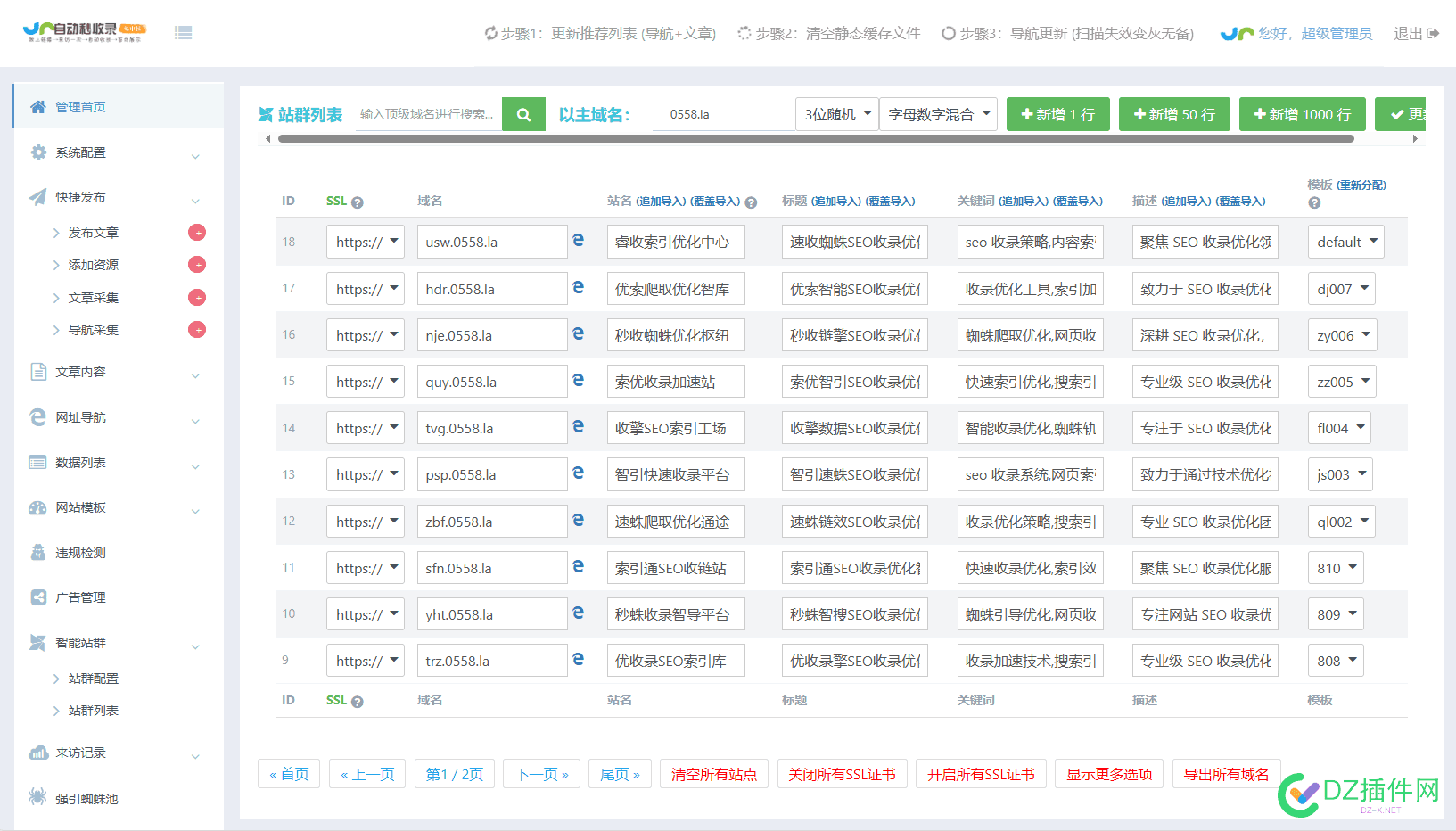The width and height of the screenshot is (1456, 831).
Task: Open the 3位随机 dropdown
Action: 836,114
